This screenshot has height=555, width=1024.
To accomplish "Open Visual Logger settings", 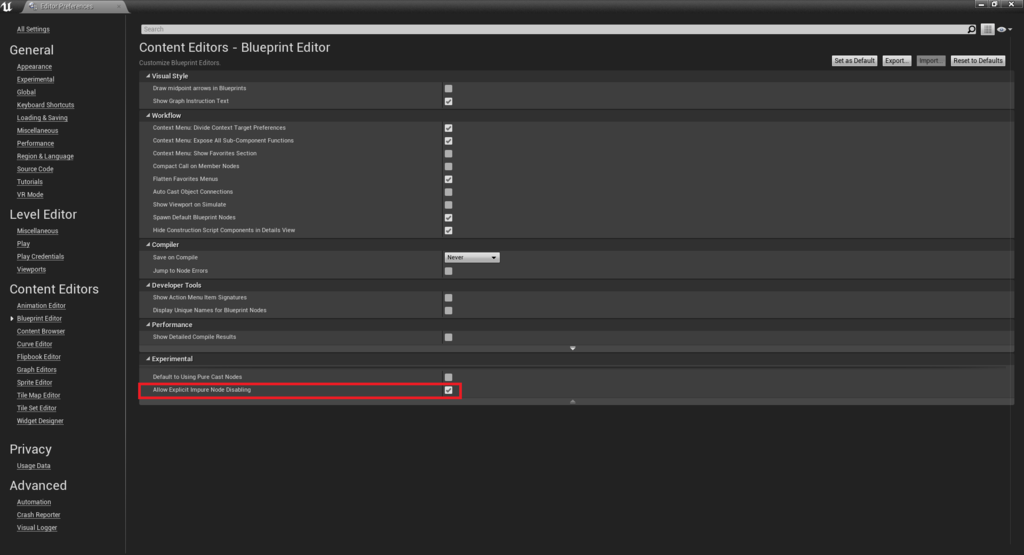I will tap(37, 528).
